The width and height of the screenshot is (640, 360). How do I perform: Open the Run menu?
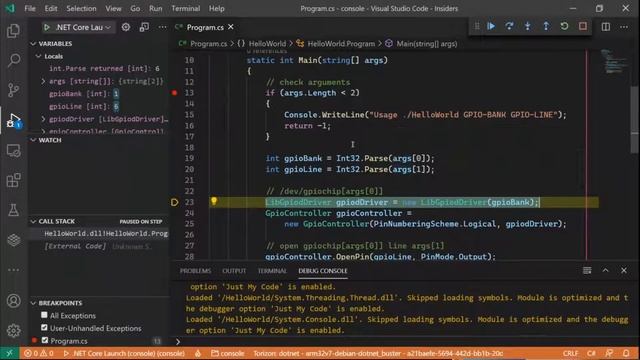156,9
